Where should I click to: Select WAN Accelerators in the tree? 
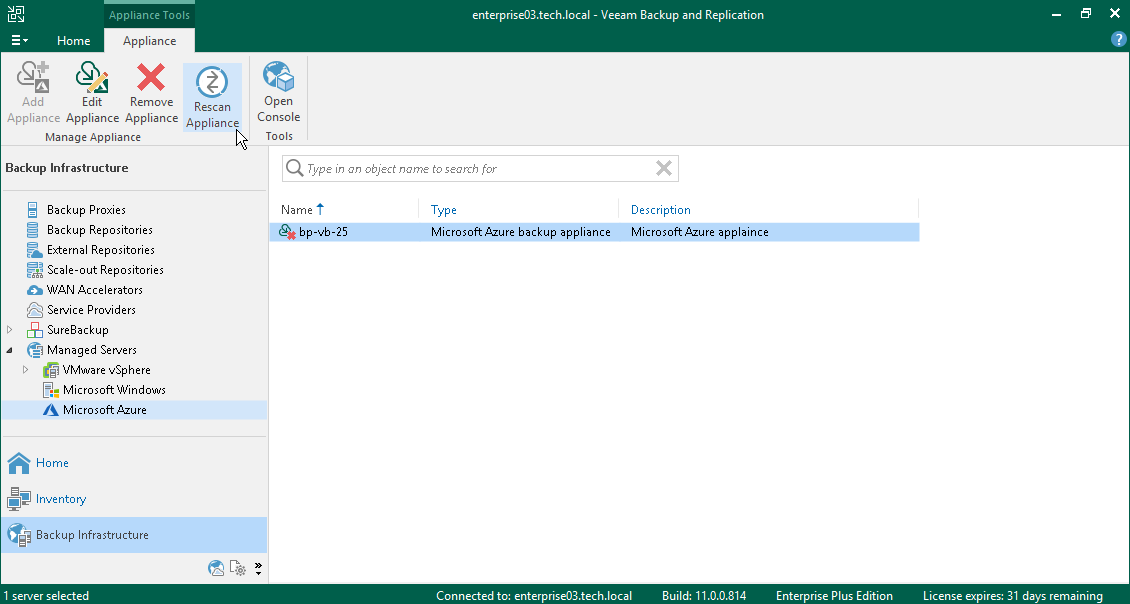(94, 290)
